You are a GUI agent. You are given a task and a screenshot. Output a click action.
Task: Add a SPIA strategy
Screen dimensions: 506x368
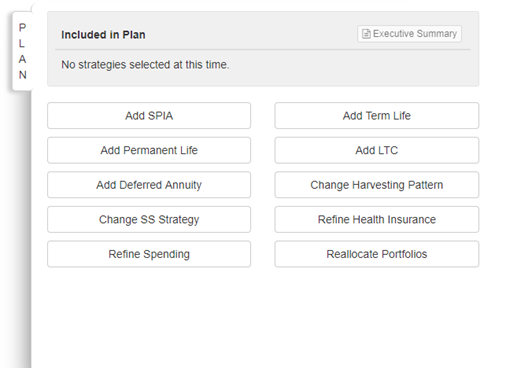click(149, 116)
